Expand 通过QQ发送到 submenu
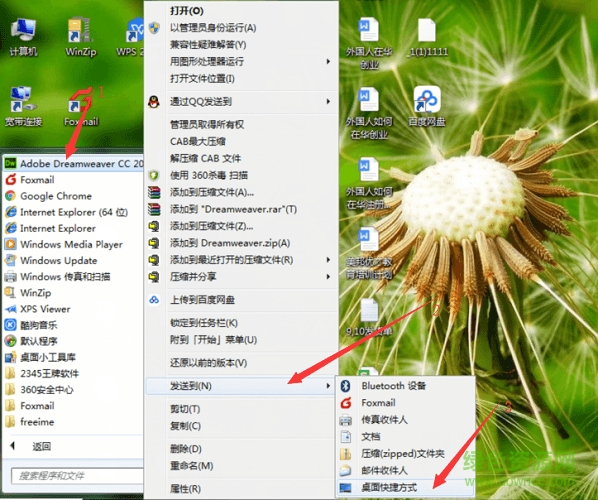The width and height of the screenshot is (598, 500). (241, 102)
